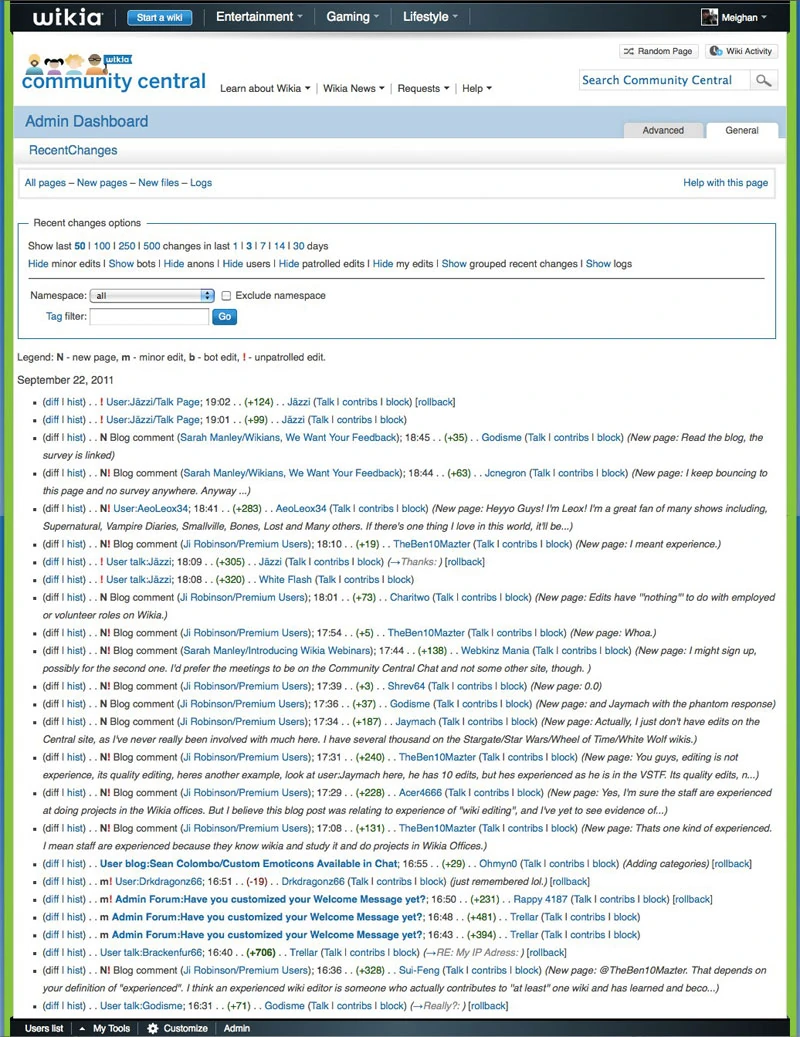Expand the Meighan account menu
Screen dimensions: 800x1037
744,17
